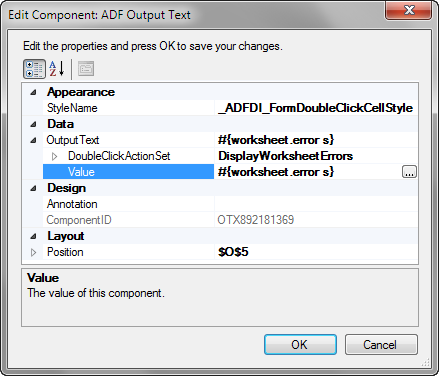The width and height of the screenshot is (439, 376).
Task: Expand the Position property
Action: (33, 252)
